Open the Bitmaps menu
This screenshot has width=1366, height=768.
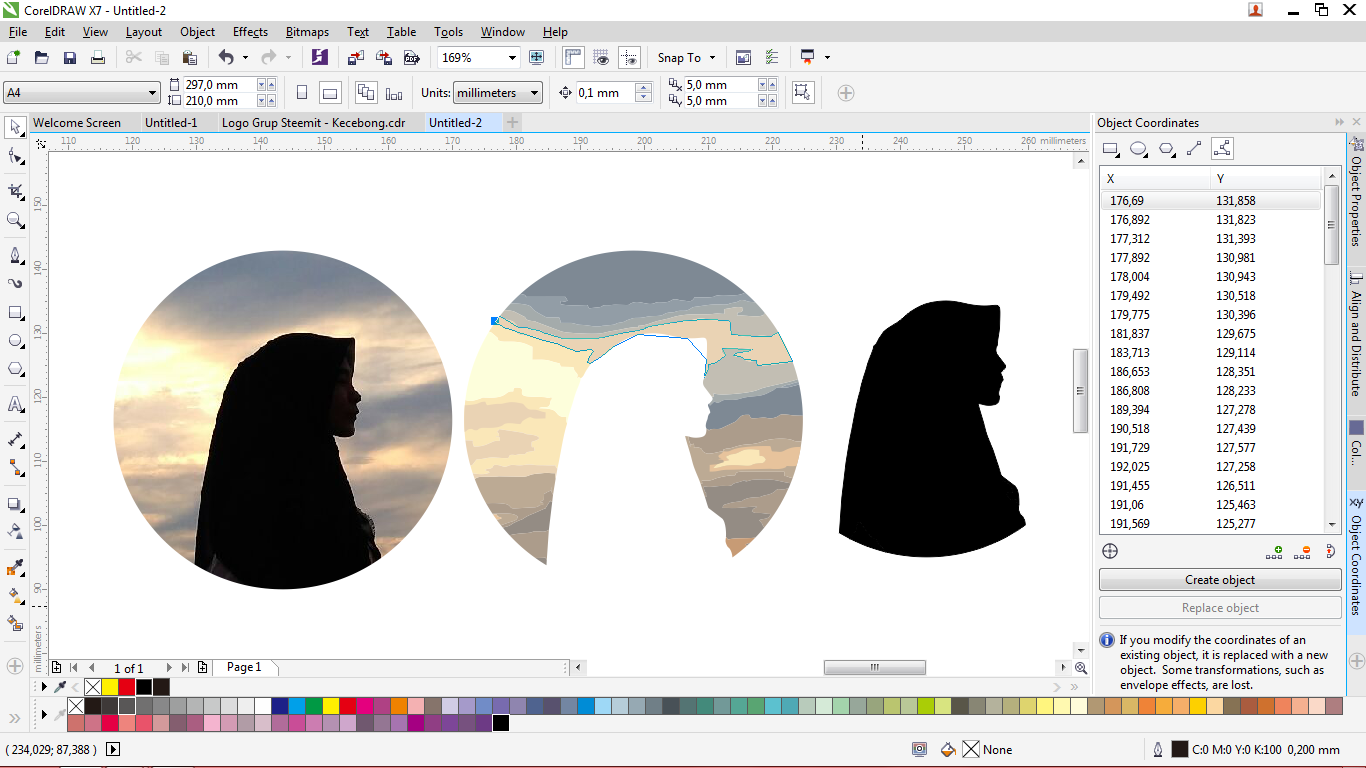tap(307, 32)
